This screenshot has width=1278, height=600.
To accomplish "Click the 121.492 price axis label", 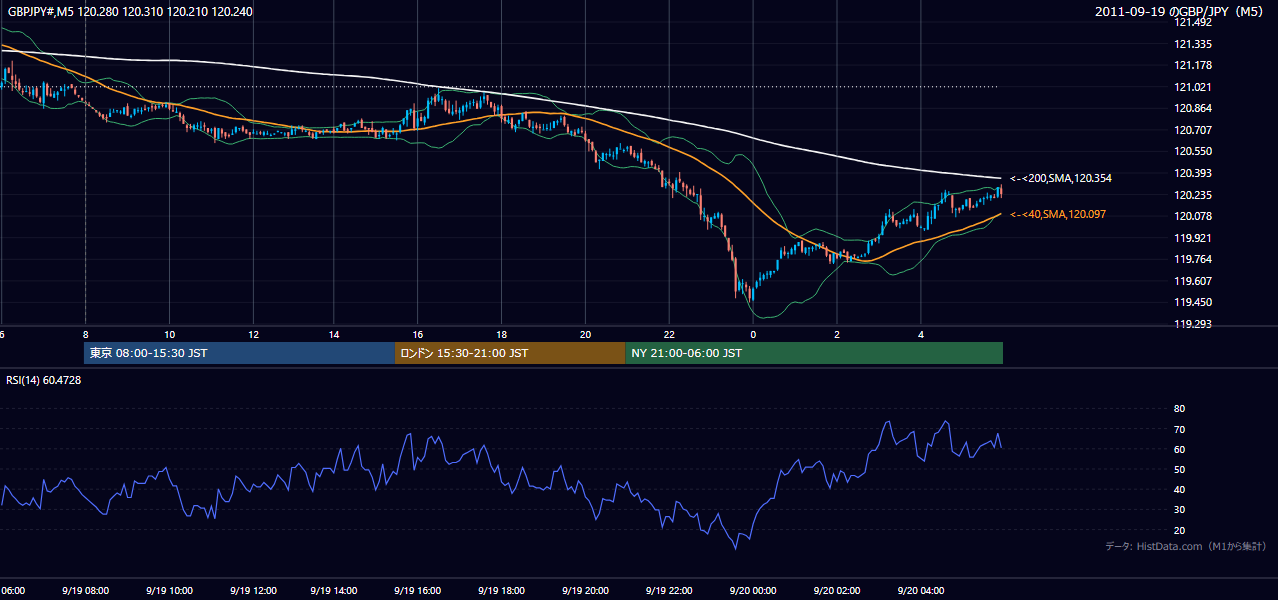I will point(1193,22).
